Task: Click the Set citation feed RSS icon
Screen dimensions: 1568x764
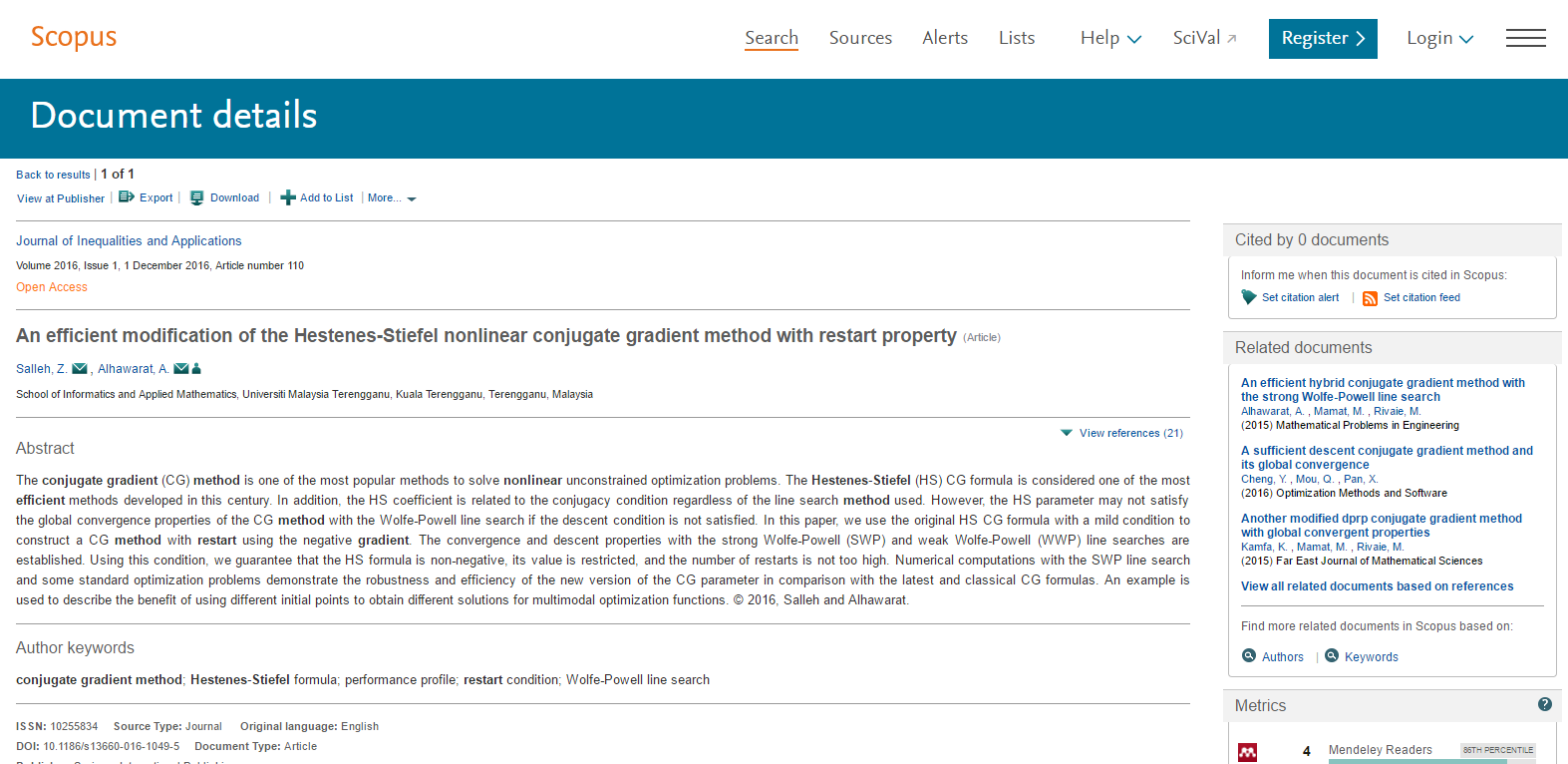Action: (x=1371, y=298)
